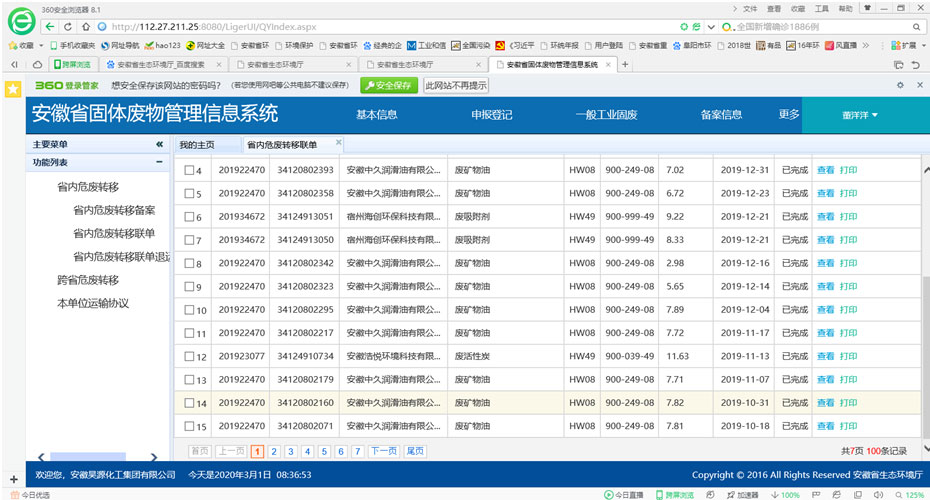Viewport: 930px width, 500px height.
Task: Select the checkbox for row 14
Action: pos(189,403)
